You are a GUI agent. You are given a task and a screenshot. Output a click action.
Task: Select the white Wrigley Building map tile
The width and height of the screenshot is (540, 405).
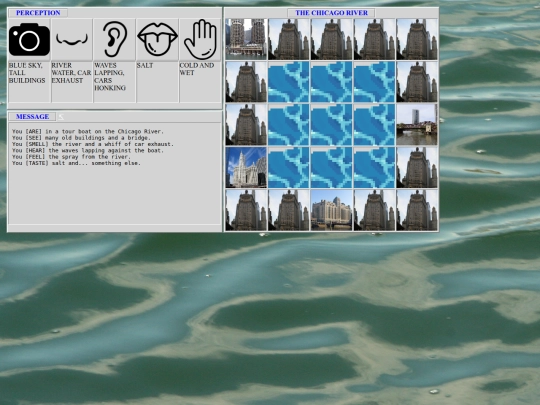pos(246,167)
